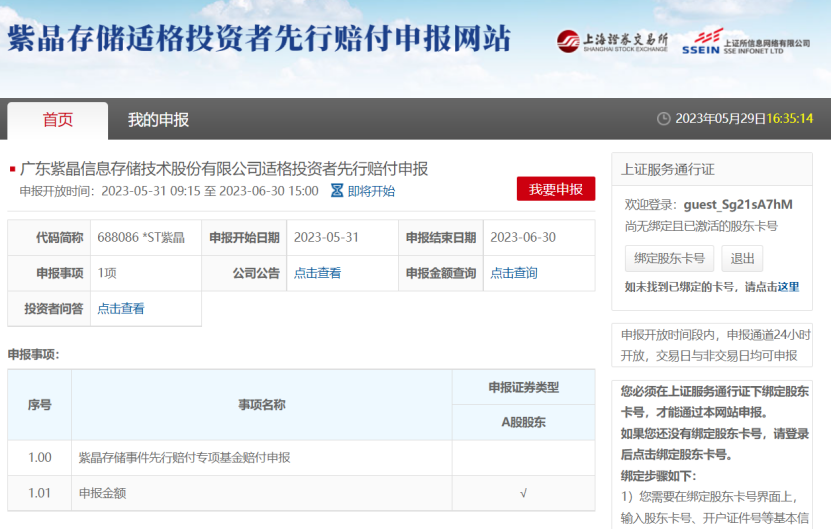Click the red 我要申报 button
The height and width of the screenshot is (529, 831).
coord(556,189)
